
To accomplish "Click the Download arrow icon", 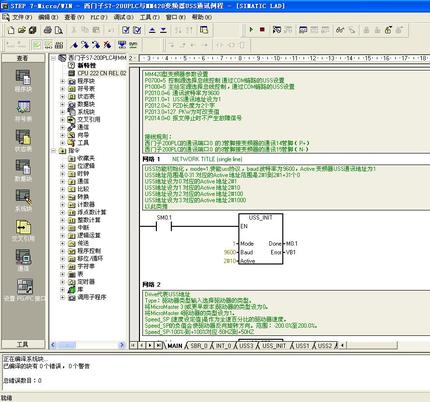I will pyautogui.click(x=163, y=30).
